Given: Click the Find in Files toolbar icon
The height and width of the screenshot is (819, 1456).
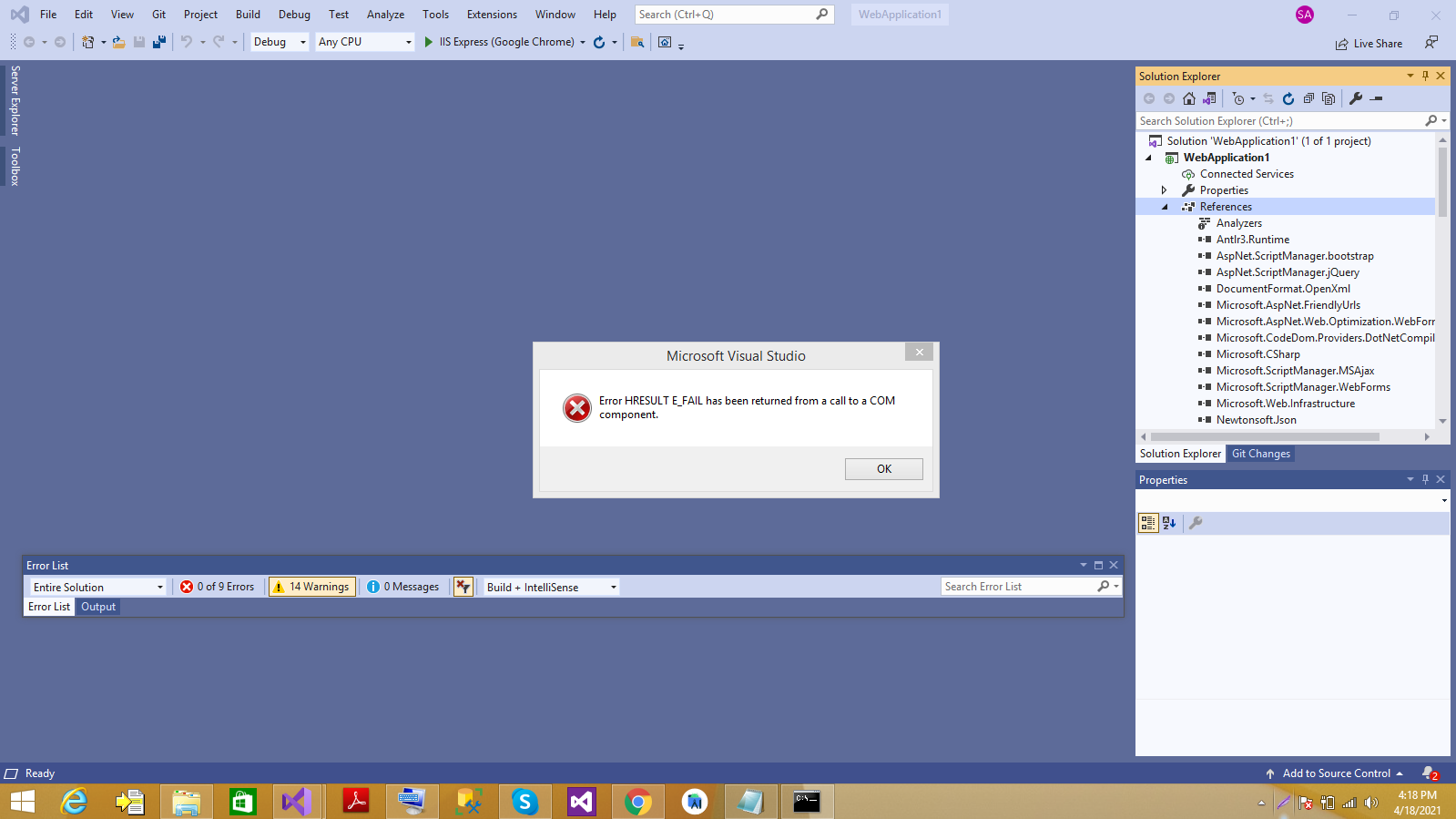Looking at the screenshot, I should click(637, 42).
